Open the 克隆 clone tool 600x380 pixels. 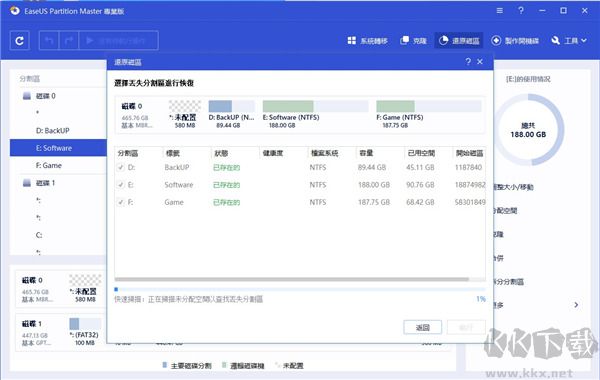[413, 41]
